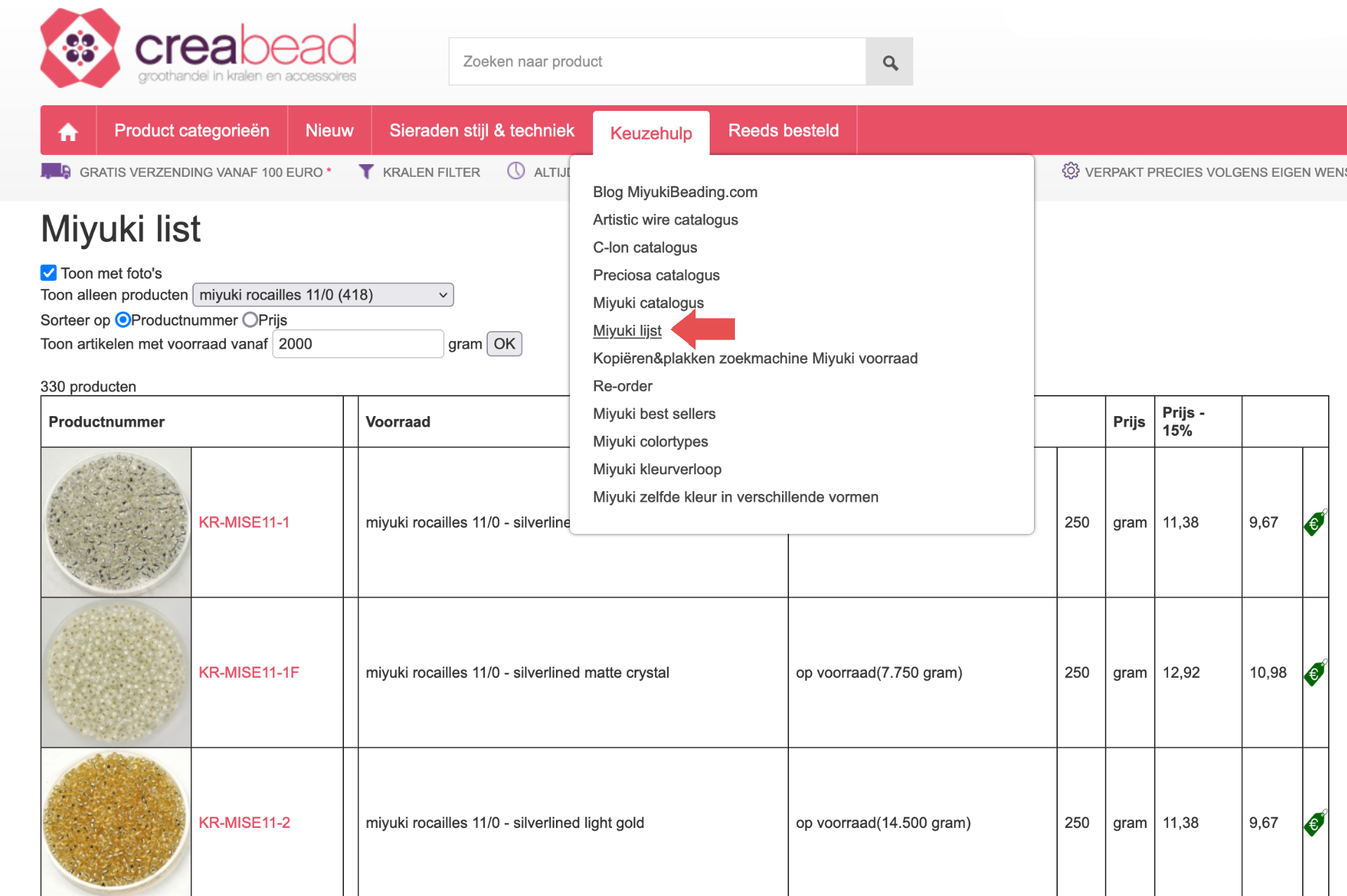Select the Productnummer sort radio button

[x=123, y=320]
